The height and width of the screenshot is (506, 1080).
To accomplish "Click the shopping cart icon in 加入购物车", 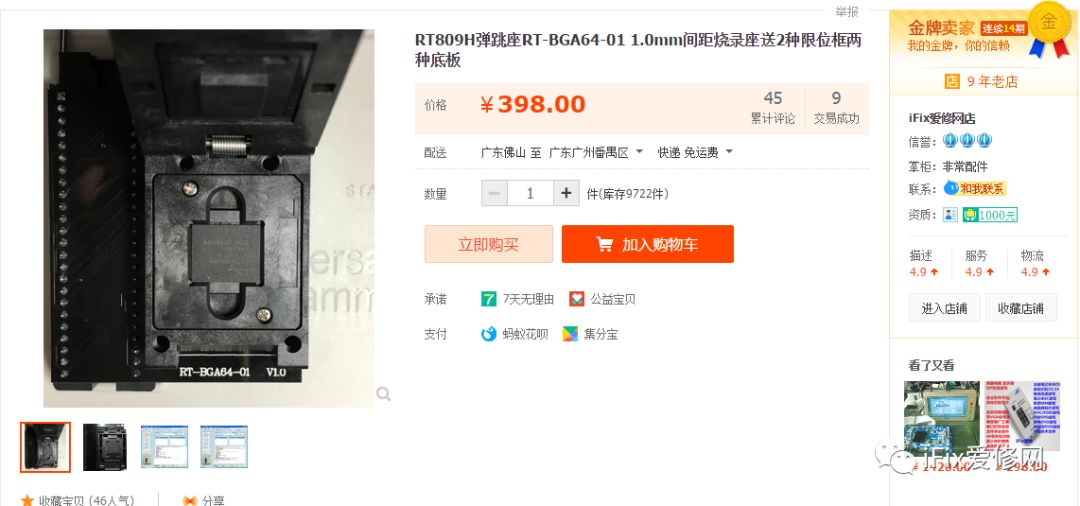I will tap(605, 244).
